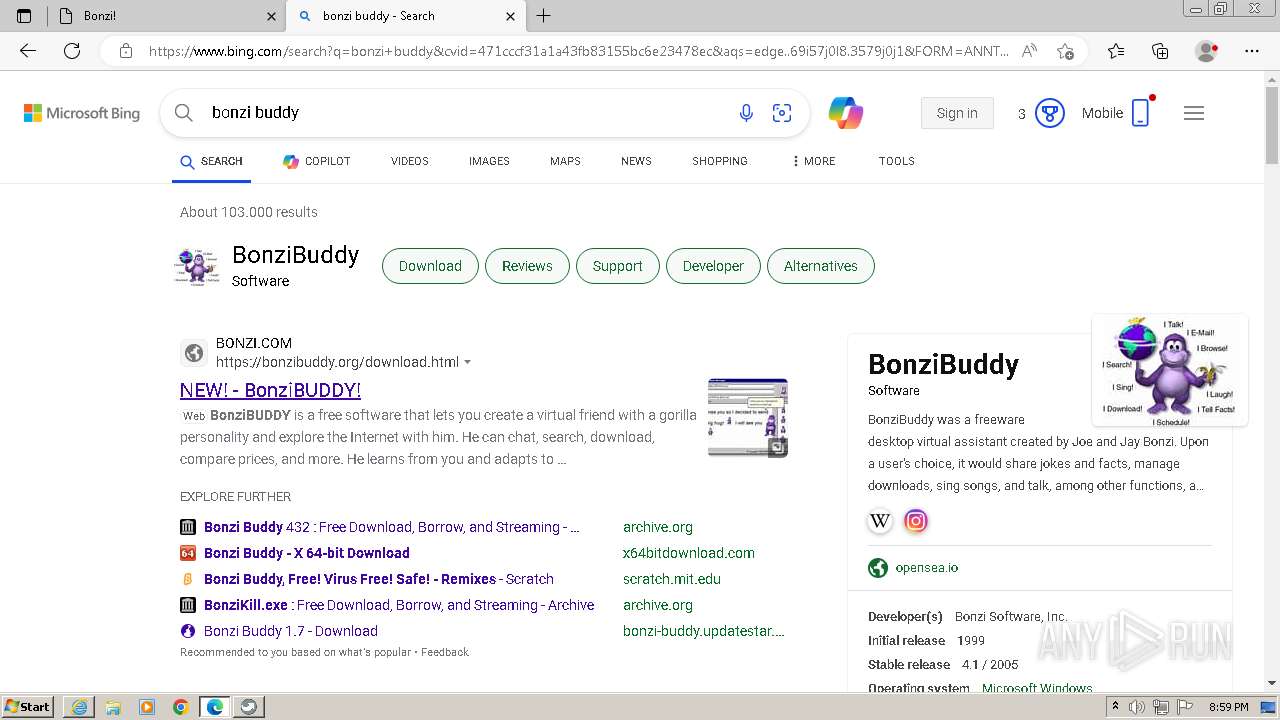Open Chrome from the taskbar
This screenshot has height=720, width=1280.
tap(181, 707)
